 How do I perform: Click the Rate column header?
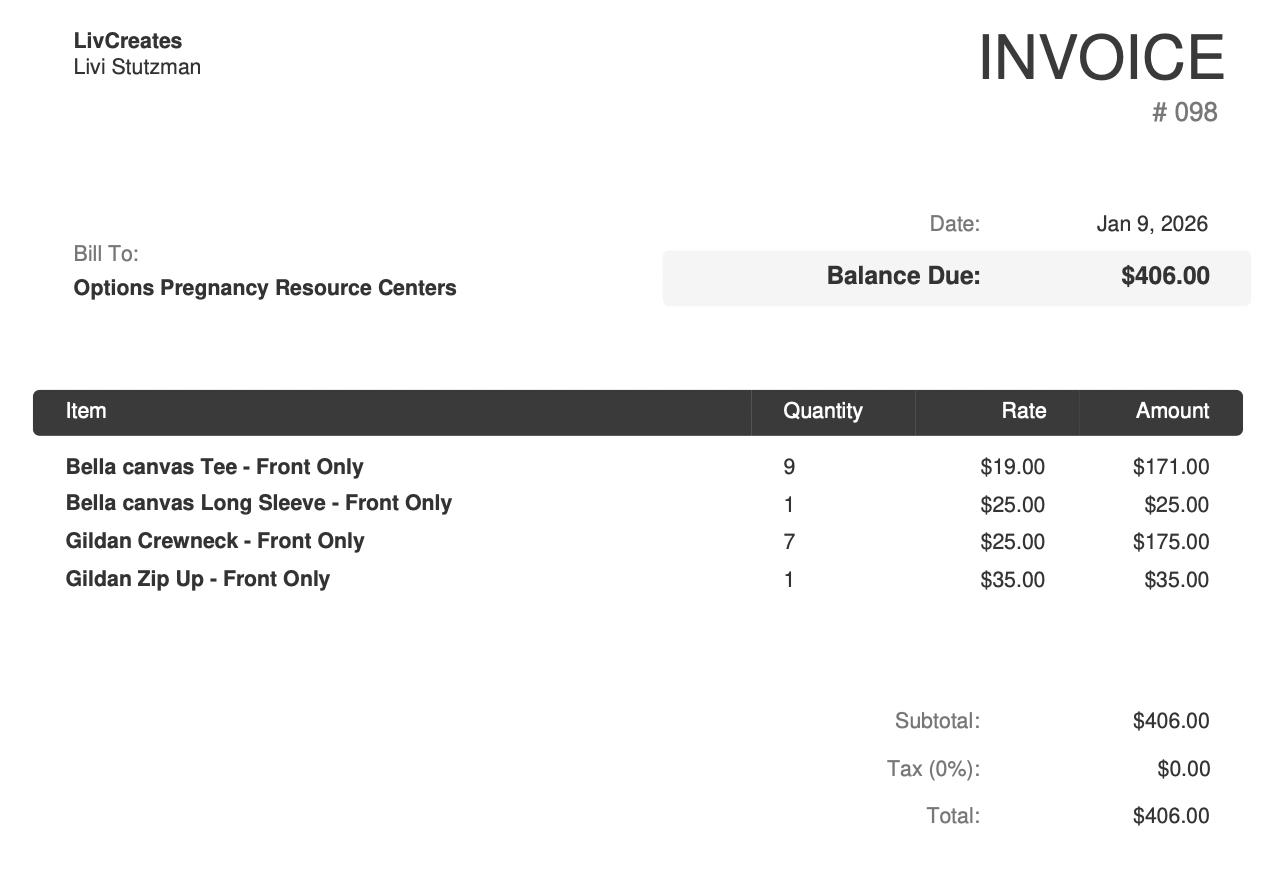pyautogui.click(x=1023, y=411)
